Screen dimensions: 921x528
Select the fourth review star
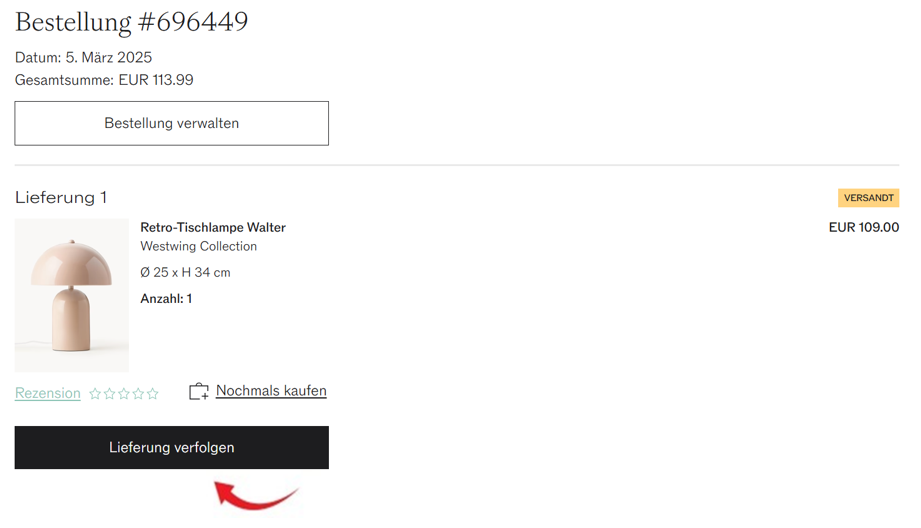coord(138,394)
